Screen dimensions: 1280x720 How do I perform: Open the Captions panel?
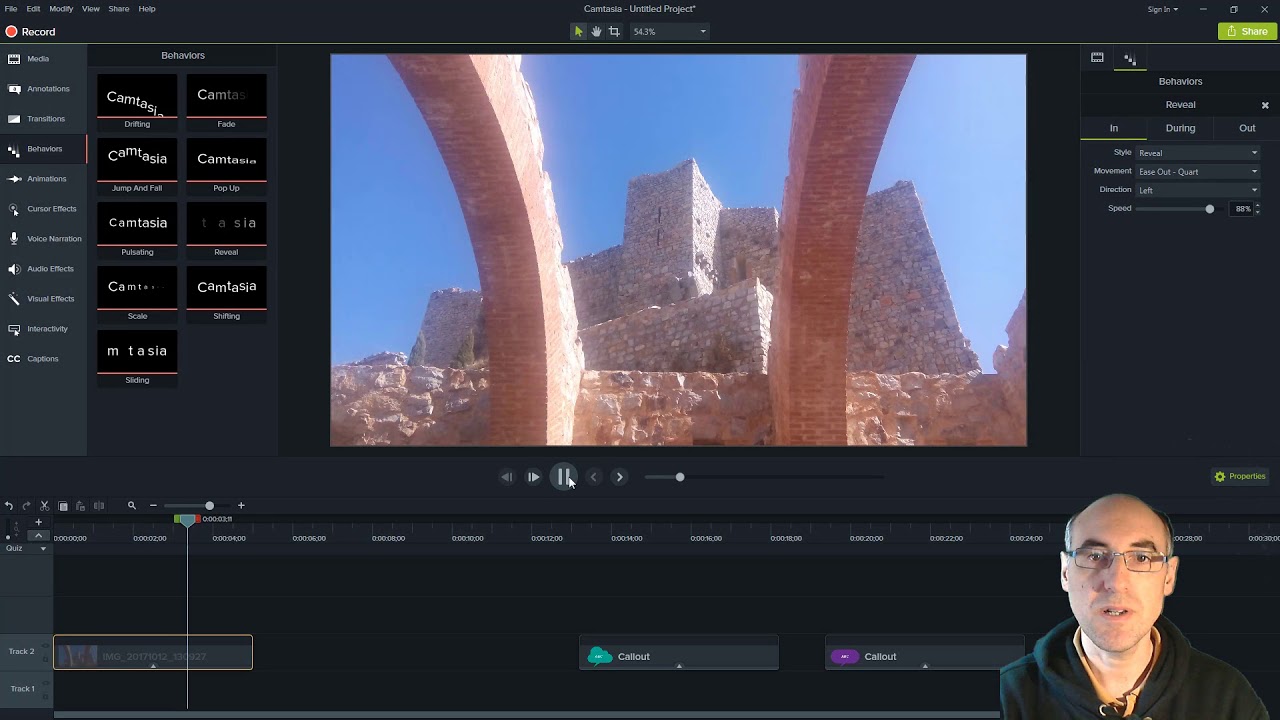43,359
